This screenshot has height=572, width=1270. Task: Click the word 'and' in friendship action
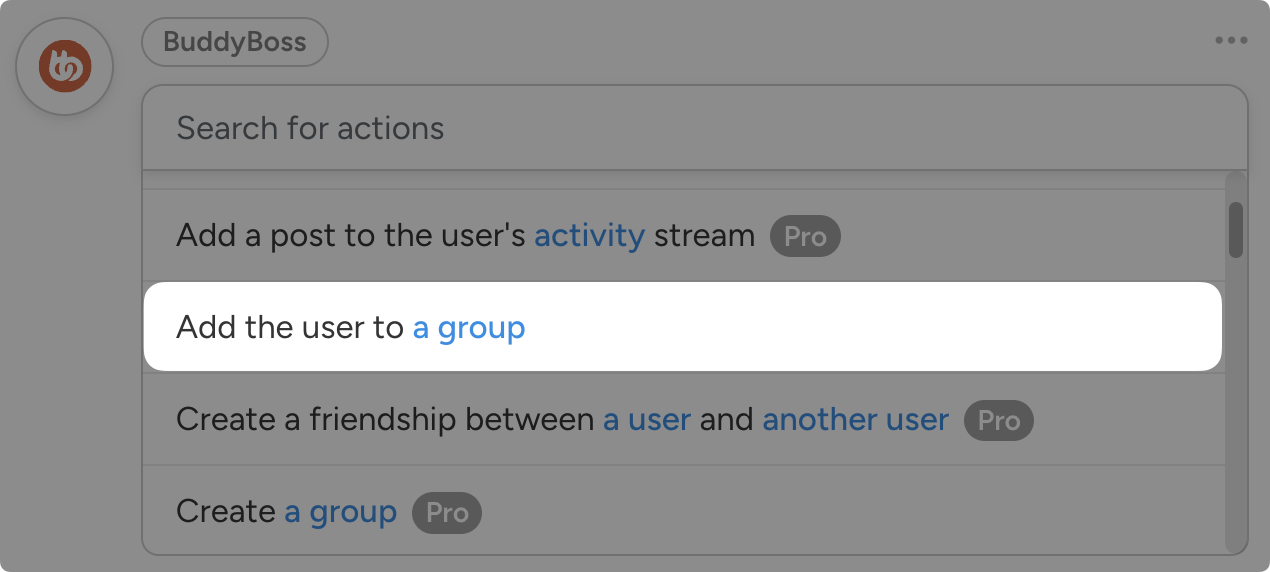tap(726, 420)
